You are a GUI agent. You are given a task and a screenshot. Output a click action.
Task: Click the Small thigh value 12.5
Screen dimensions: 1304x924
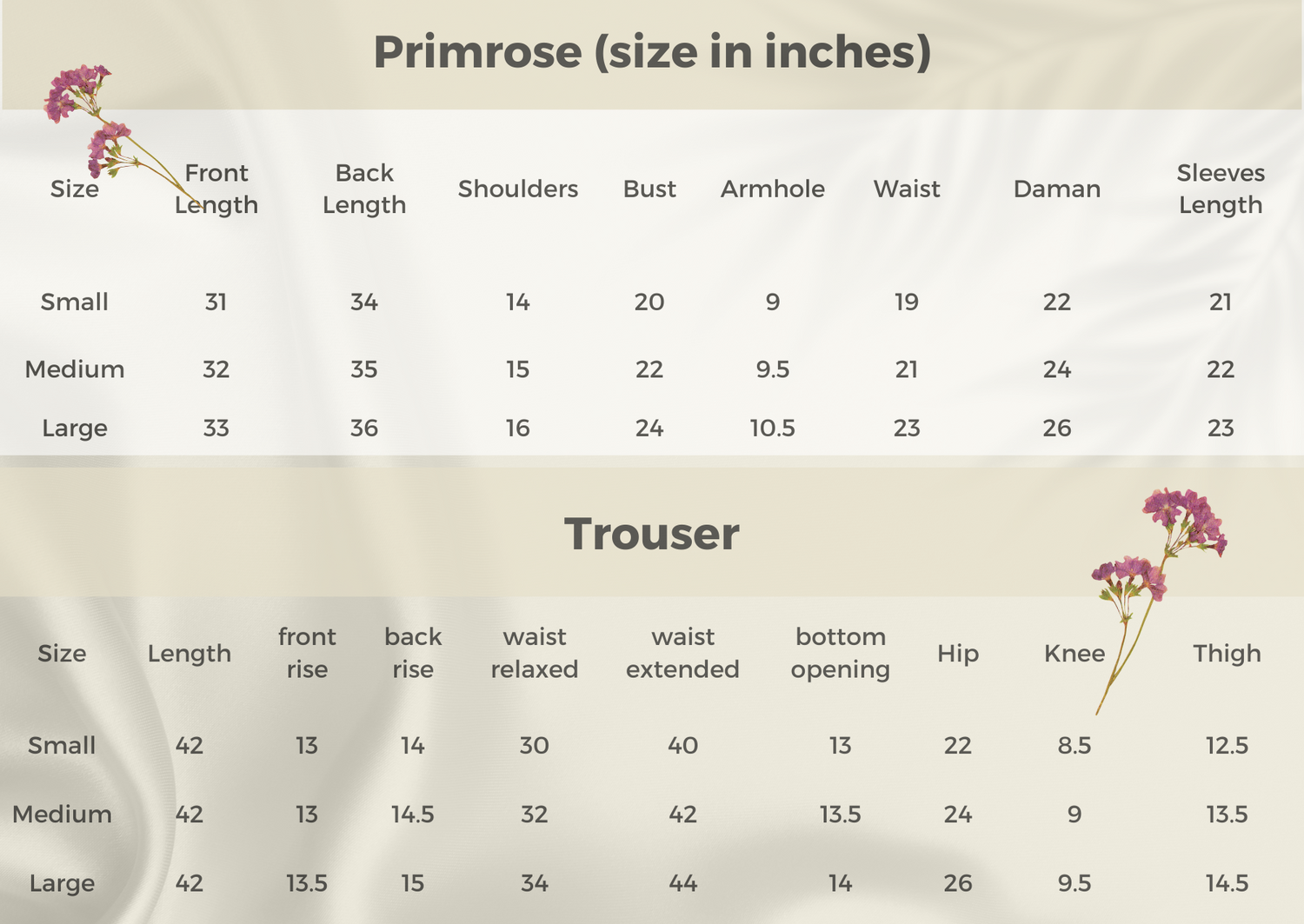pyautogui.click(x=1226, y=745)
